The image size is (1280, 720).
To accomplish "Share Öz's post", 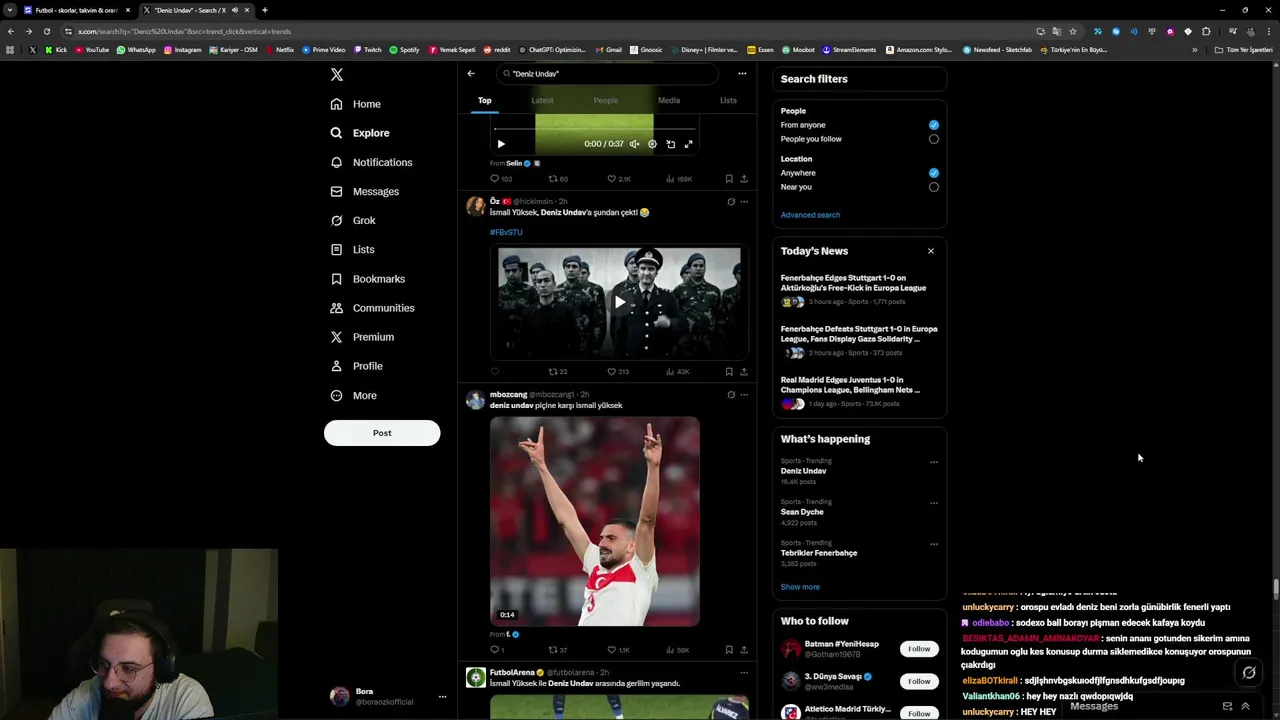I will tap(744, 372).
